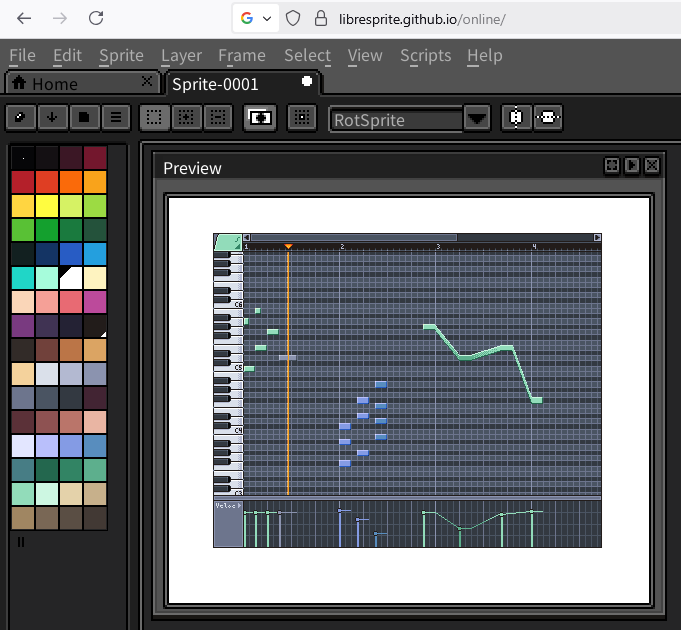Play the animation in Preview window

click(x=632, y=167)
